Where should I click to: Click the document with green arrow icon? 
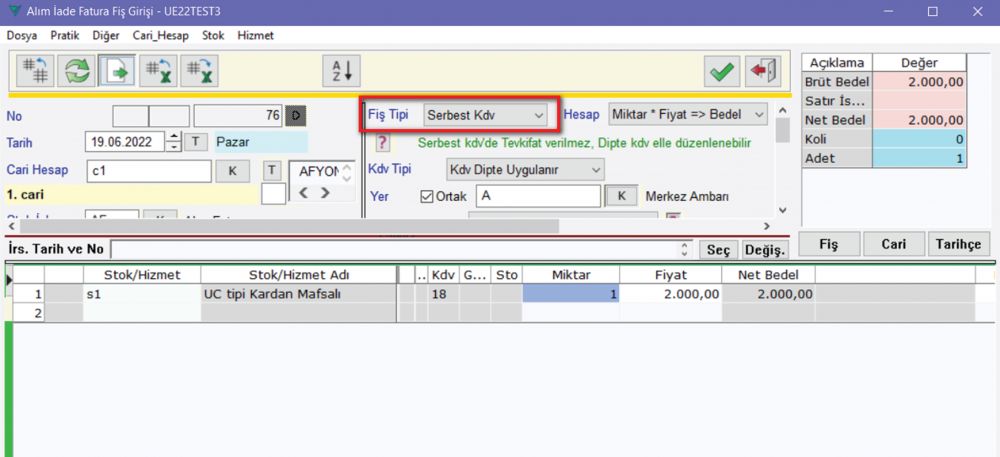coord(118,71)
